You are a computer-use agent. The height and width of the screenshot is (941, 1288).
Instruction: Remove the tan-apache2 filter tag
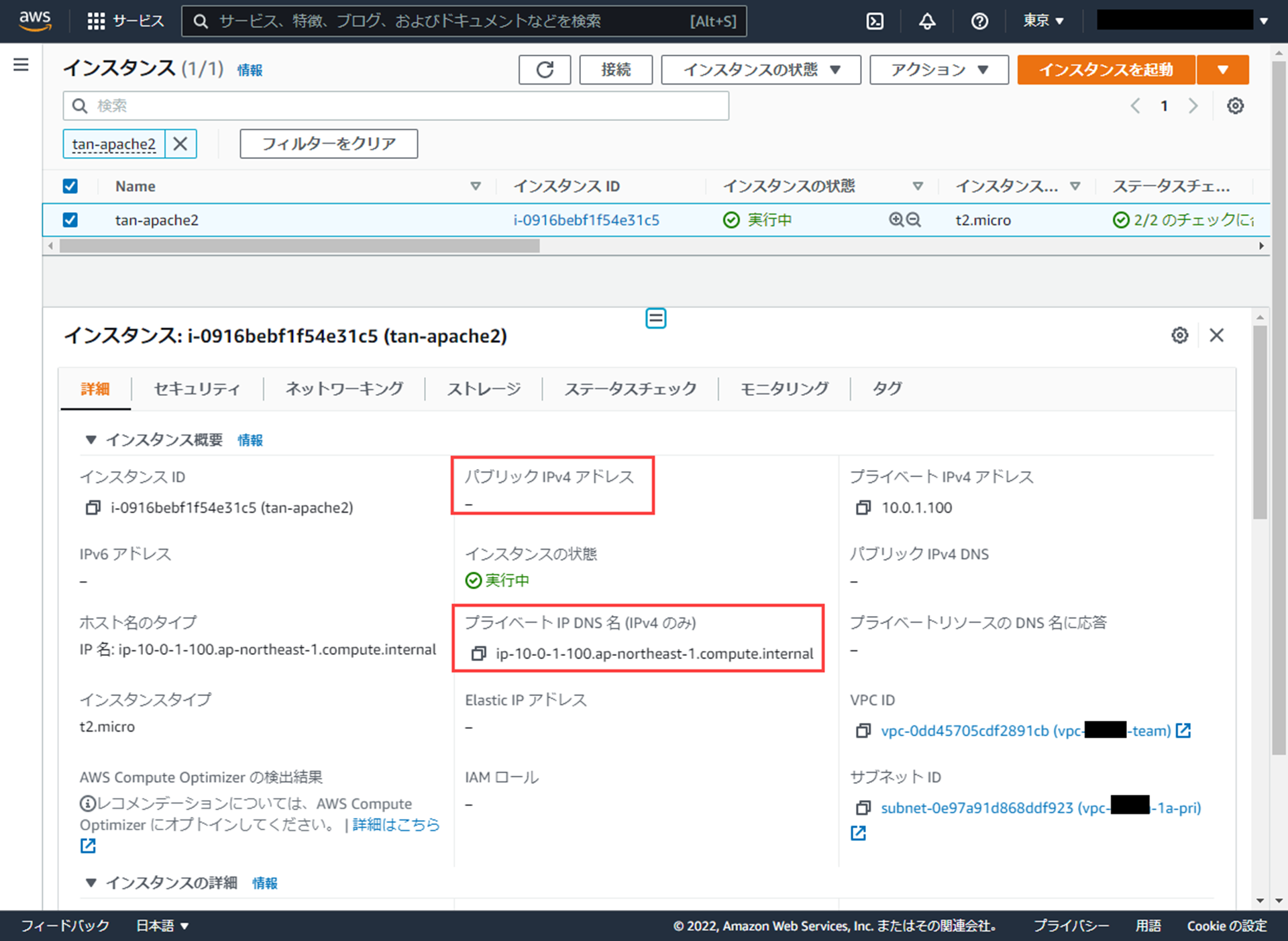(180, 144)
